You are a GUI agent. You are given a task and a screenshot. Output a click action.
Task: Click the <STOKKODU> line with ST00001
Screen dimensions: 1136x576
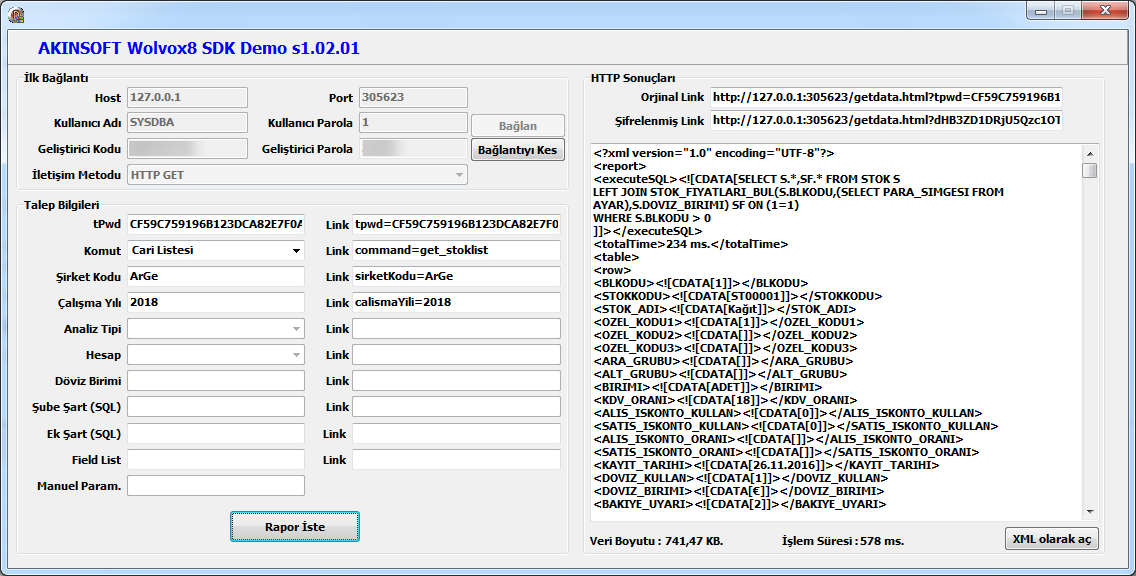738,296
